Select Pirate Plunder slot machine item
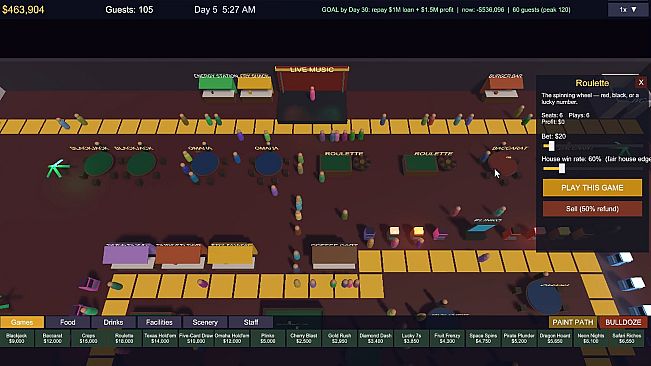This screenshot has width=651, height=366. pos(519,338)
